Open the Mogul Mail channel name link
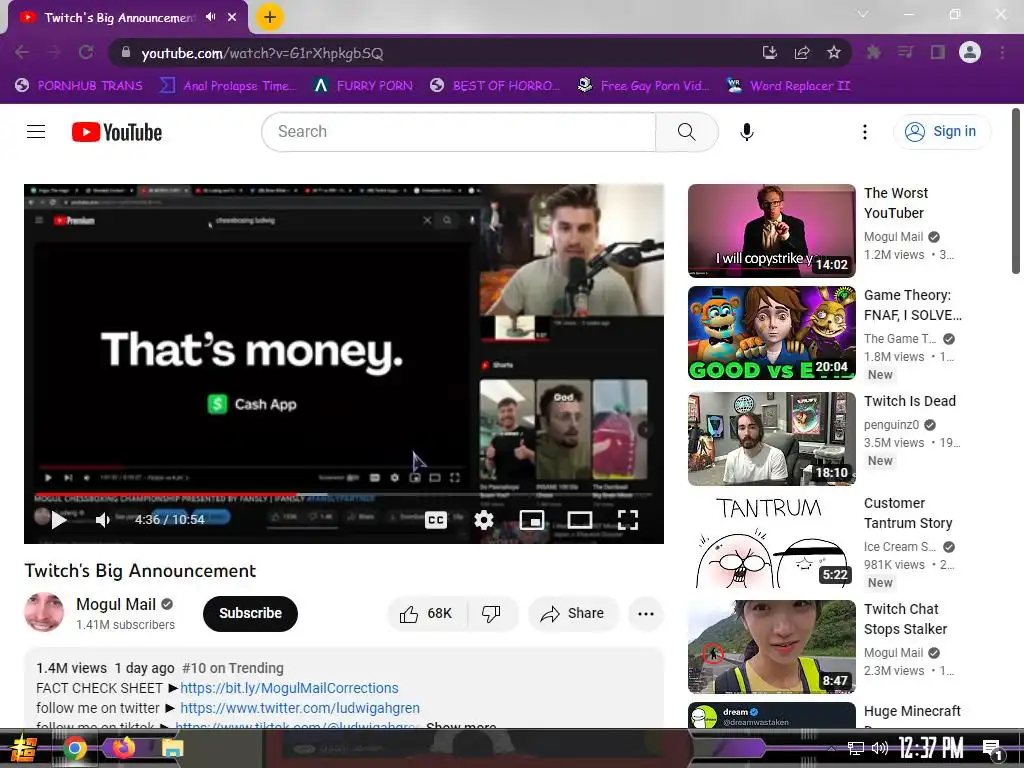The image size is (1024, 768). pos(116,604)
